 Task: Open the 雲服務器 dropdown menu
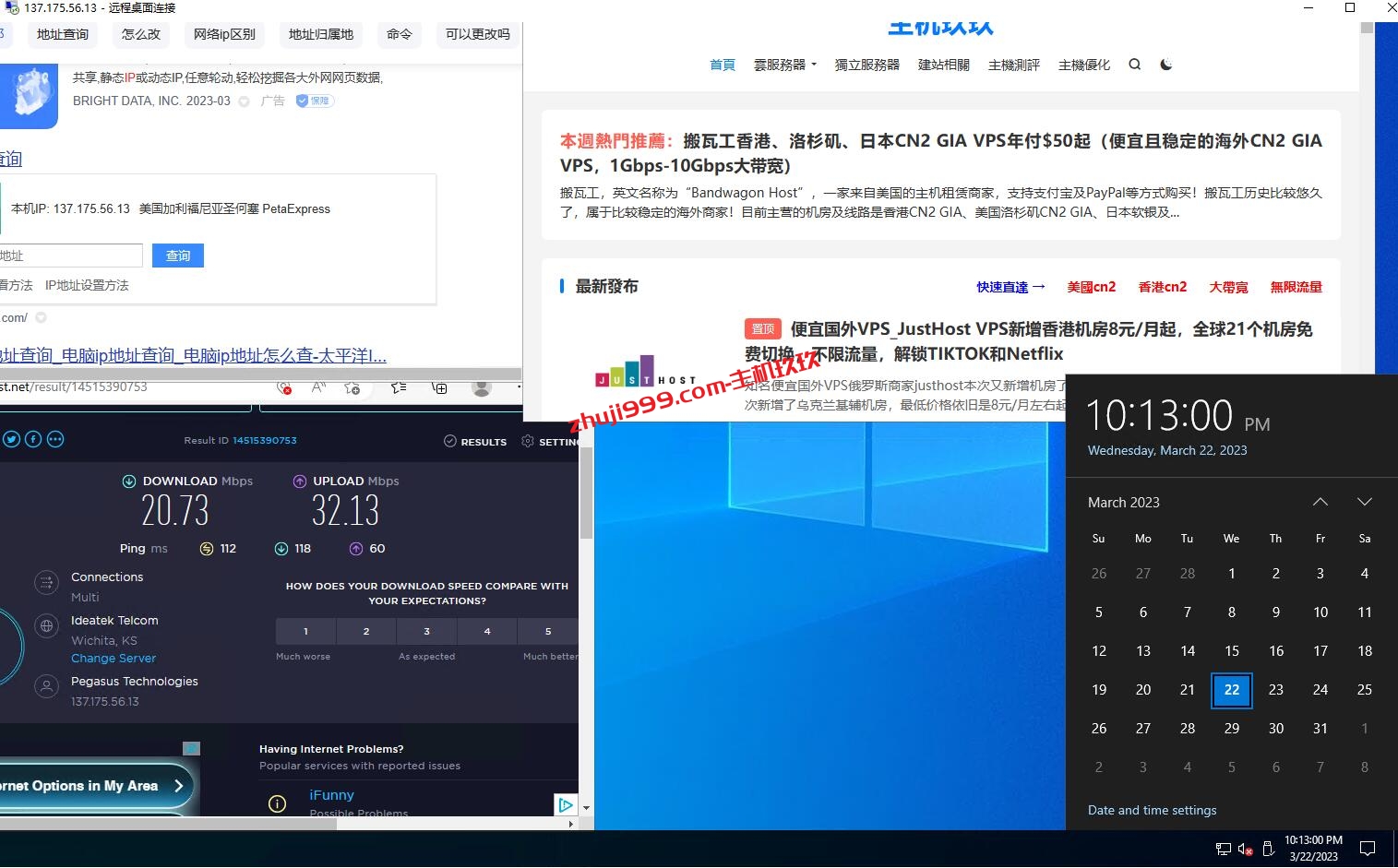tap(785, 65)
